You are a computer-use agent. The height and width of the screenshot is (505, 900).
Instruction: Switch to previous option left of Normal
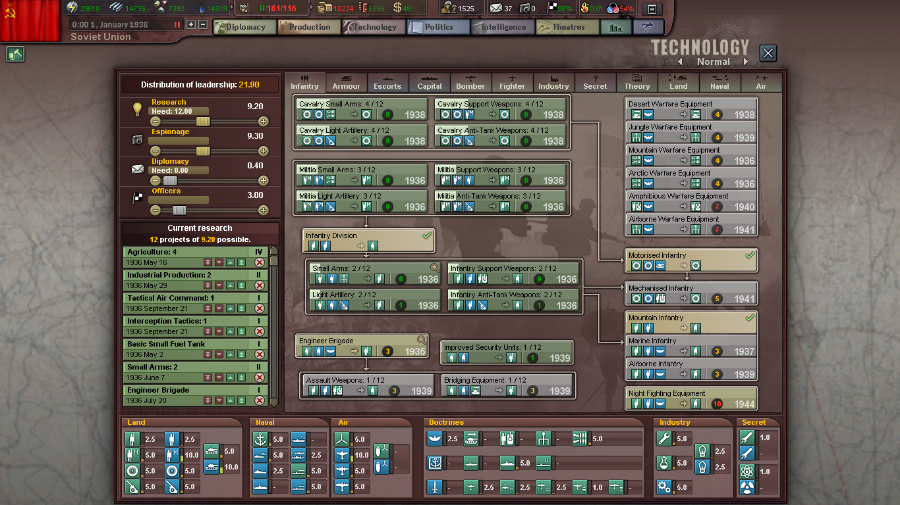click(x=680, y=62)
